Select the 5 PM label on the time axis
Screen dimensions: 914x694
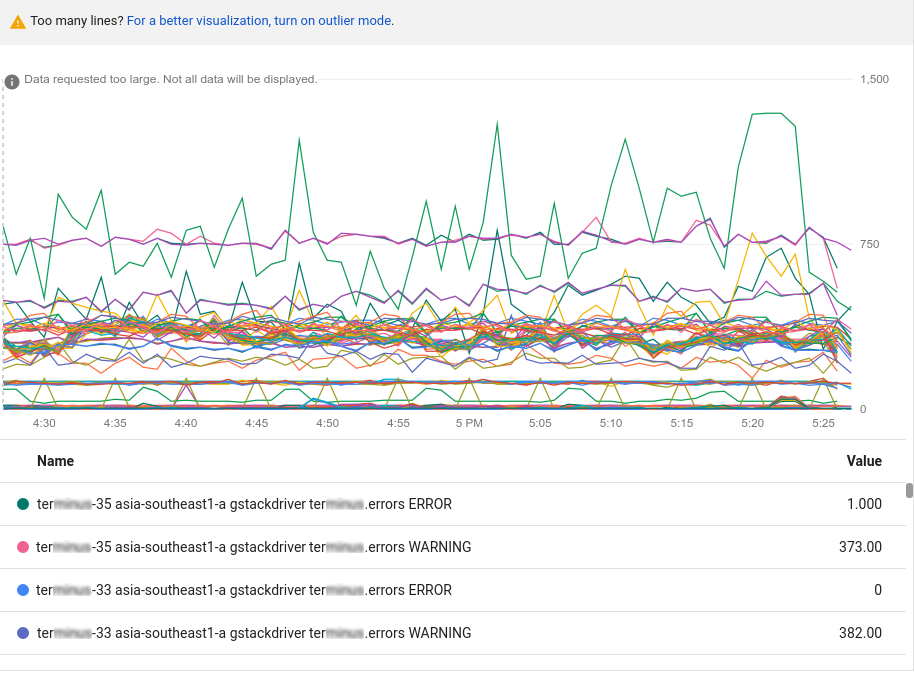point(467,423)
